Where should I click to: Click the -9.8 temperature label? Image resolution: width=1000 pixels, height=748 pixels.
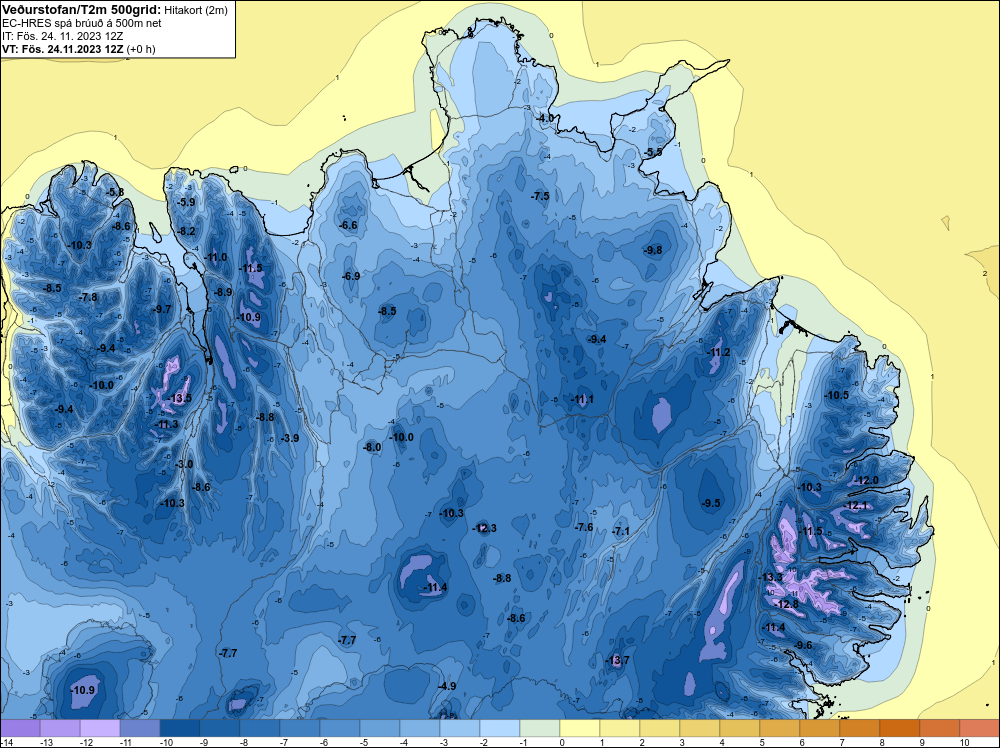point(654,251)
